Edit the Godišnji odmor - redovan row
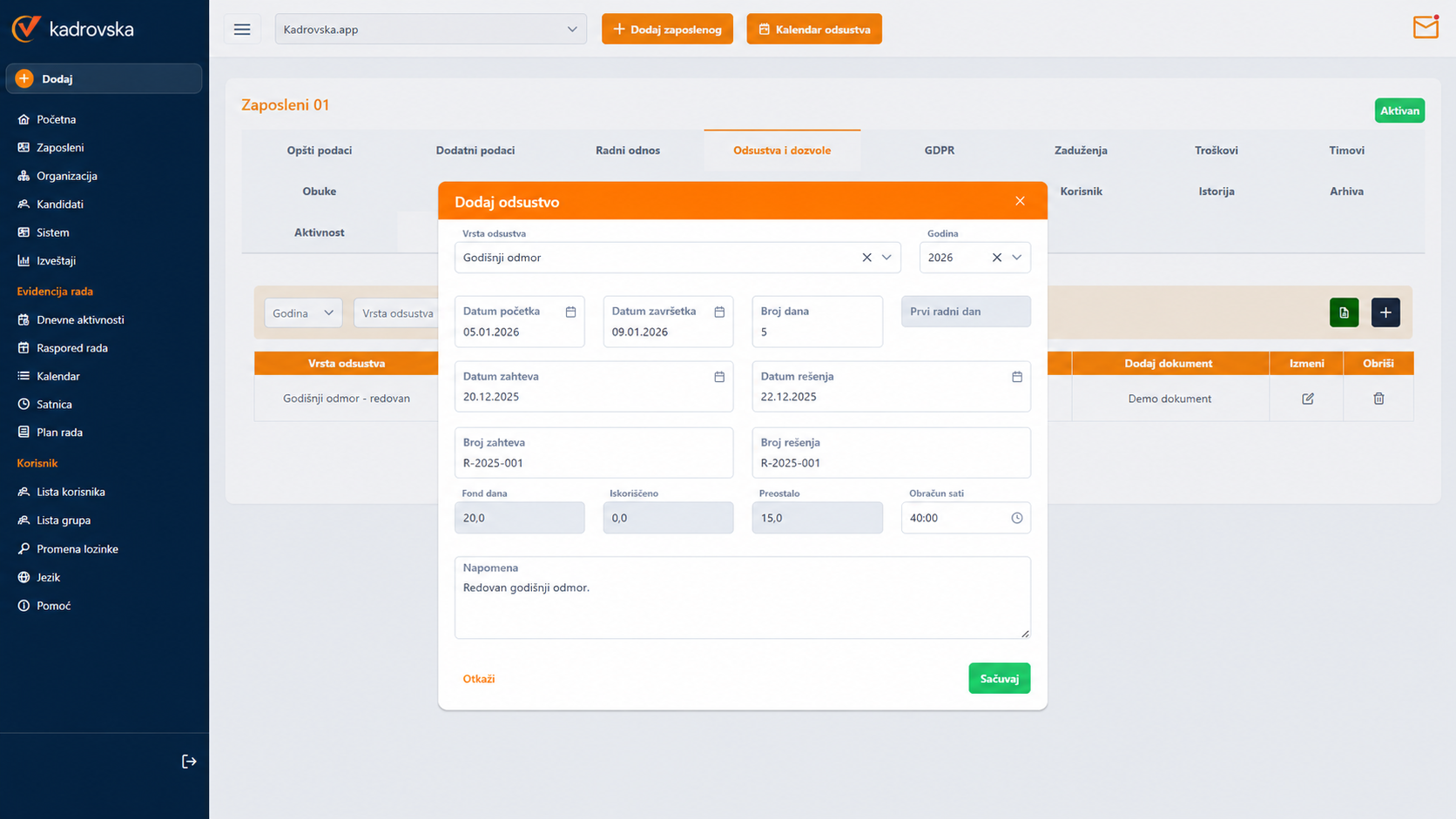1456x819 pixels. coord(1307,399)
